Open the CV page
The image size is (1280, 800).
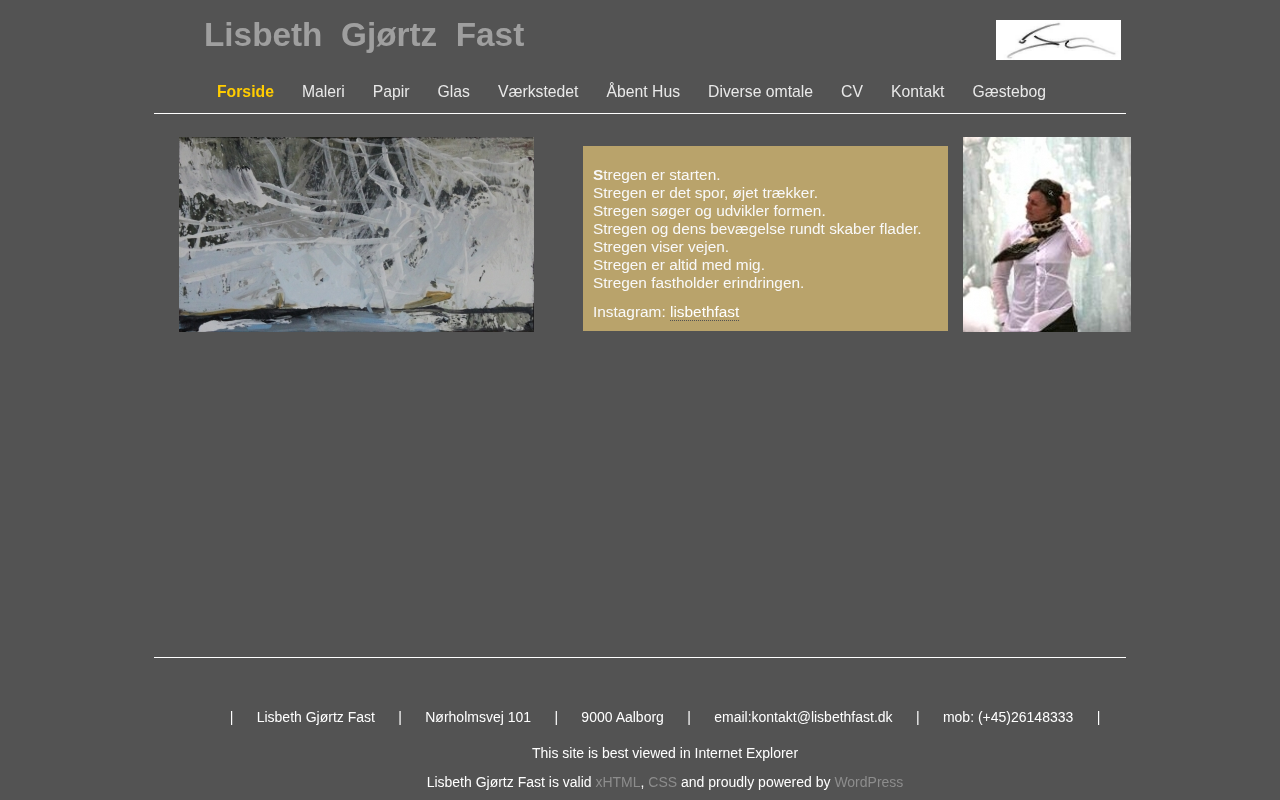tap(852, 92)
